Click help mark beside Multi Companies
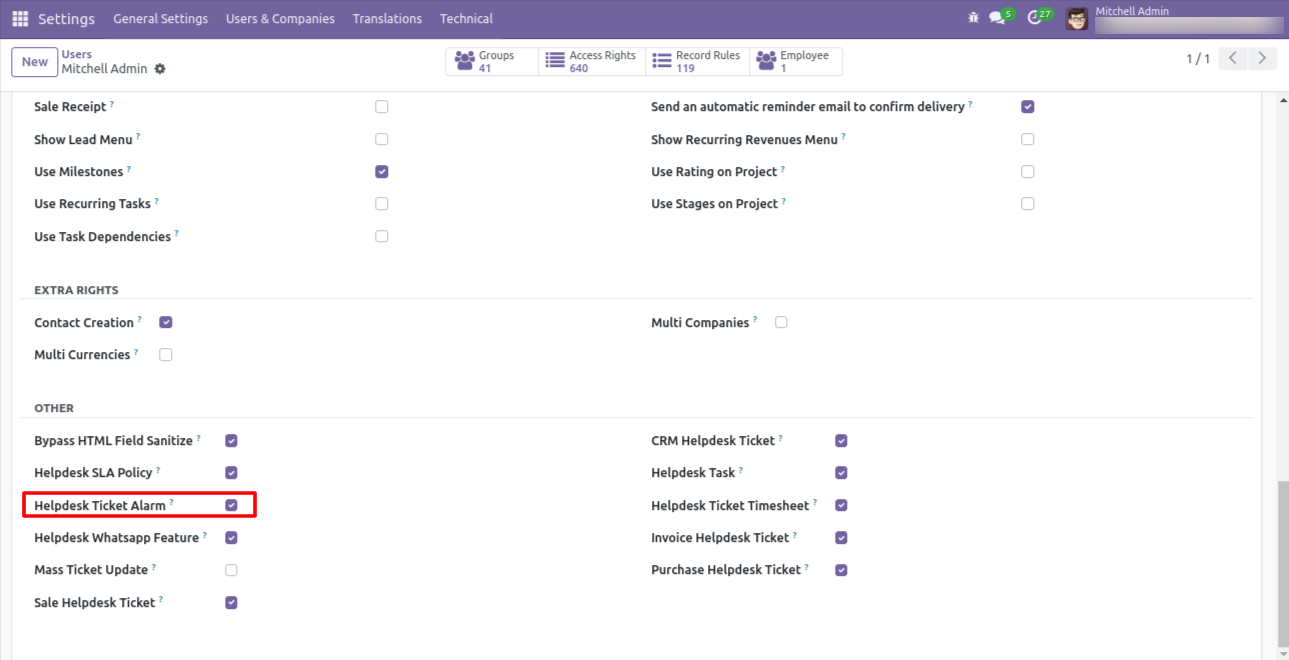Screen dimensions: 1289x660 755,319
